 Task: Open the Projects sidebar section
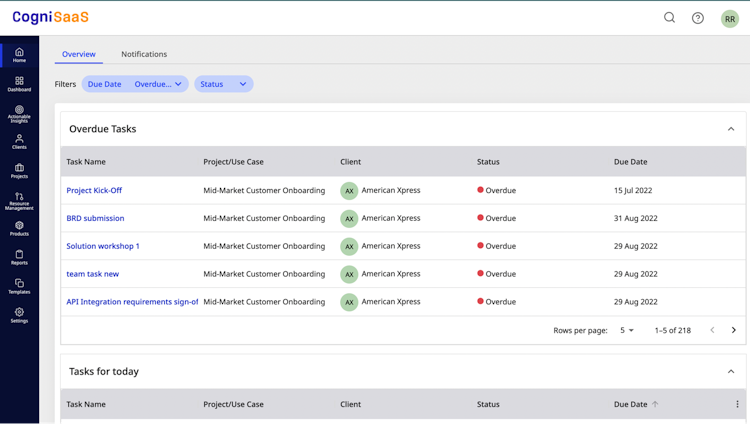(19, 171)
